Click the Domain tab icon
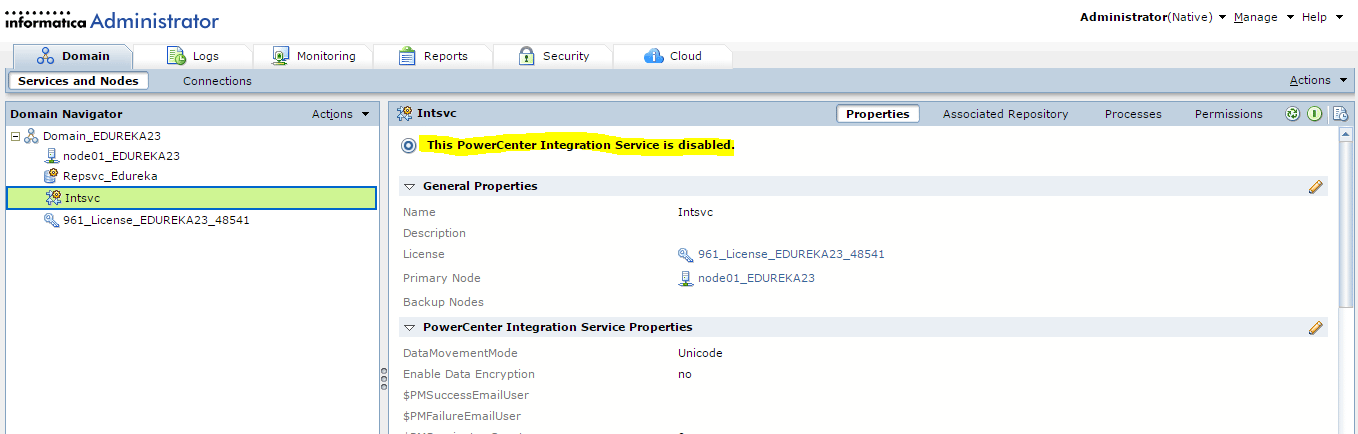The image size is (1358, 434). click(45, 56)
